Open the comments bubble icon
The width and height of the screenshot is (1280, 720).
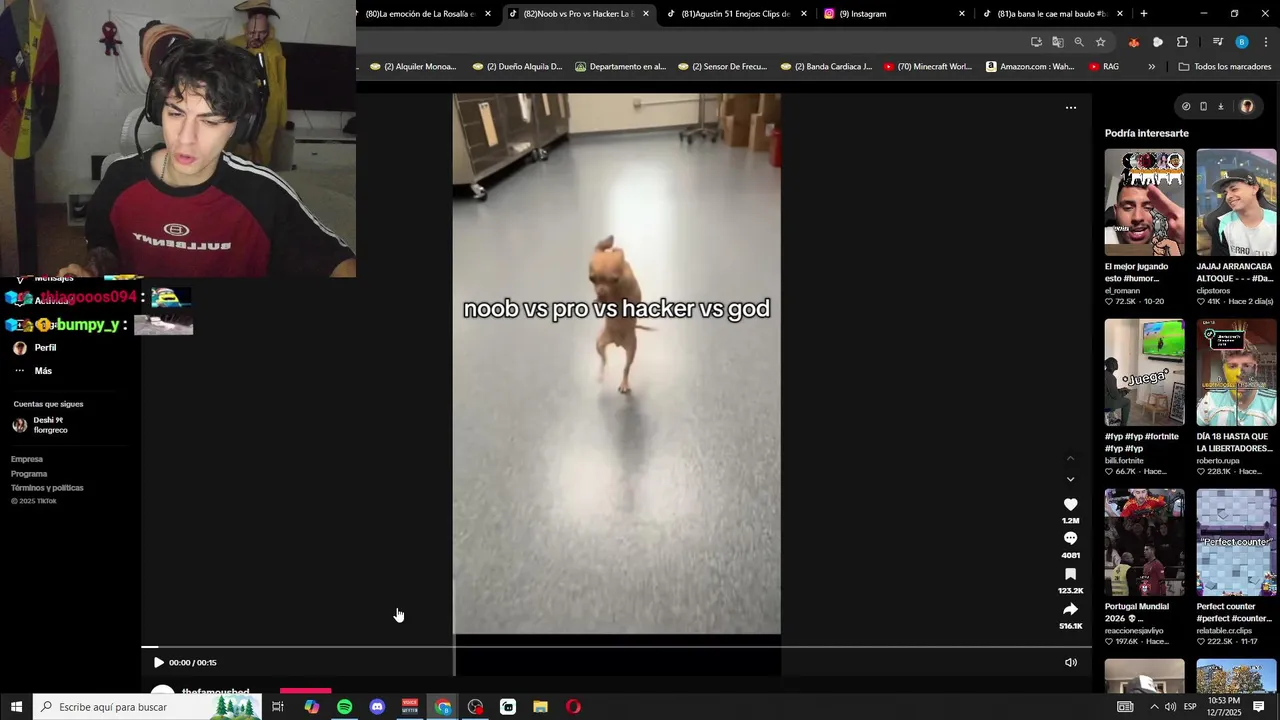pos(1070,539)
